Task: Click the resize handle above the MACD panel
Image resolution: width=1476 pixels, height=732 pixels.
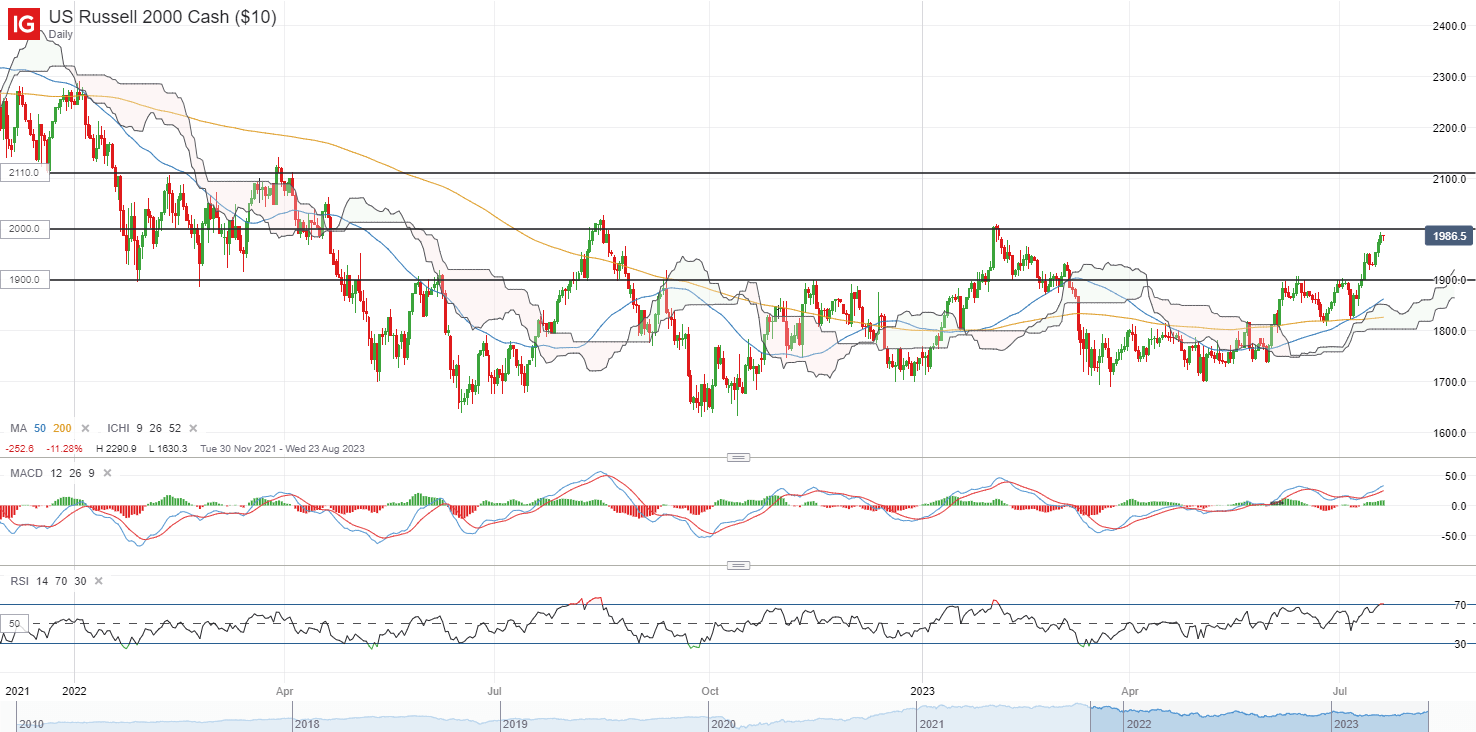Action: pyautogui.click(x=738, y=457)
